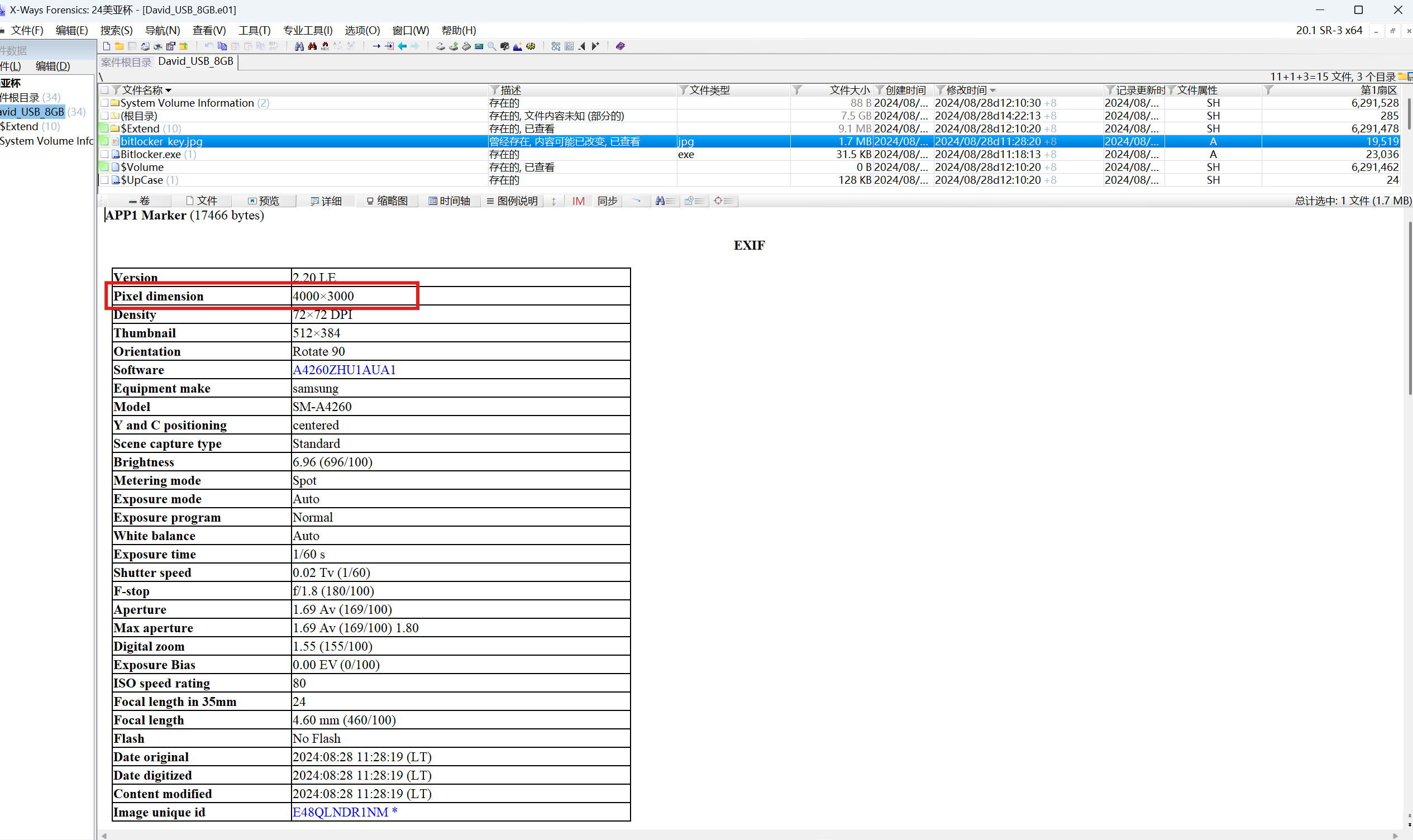Image resolution: width=1413 pixels, height=840 pixels.
Task: Switch to the 案件根目录 tab
Action: (x=126, y=61)
